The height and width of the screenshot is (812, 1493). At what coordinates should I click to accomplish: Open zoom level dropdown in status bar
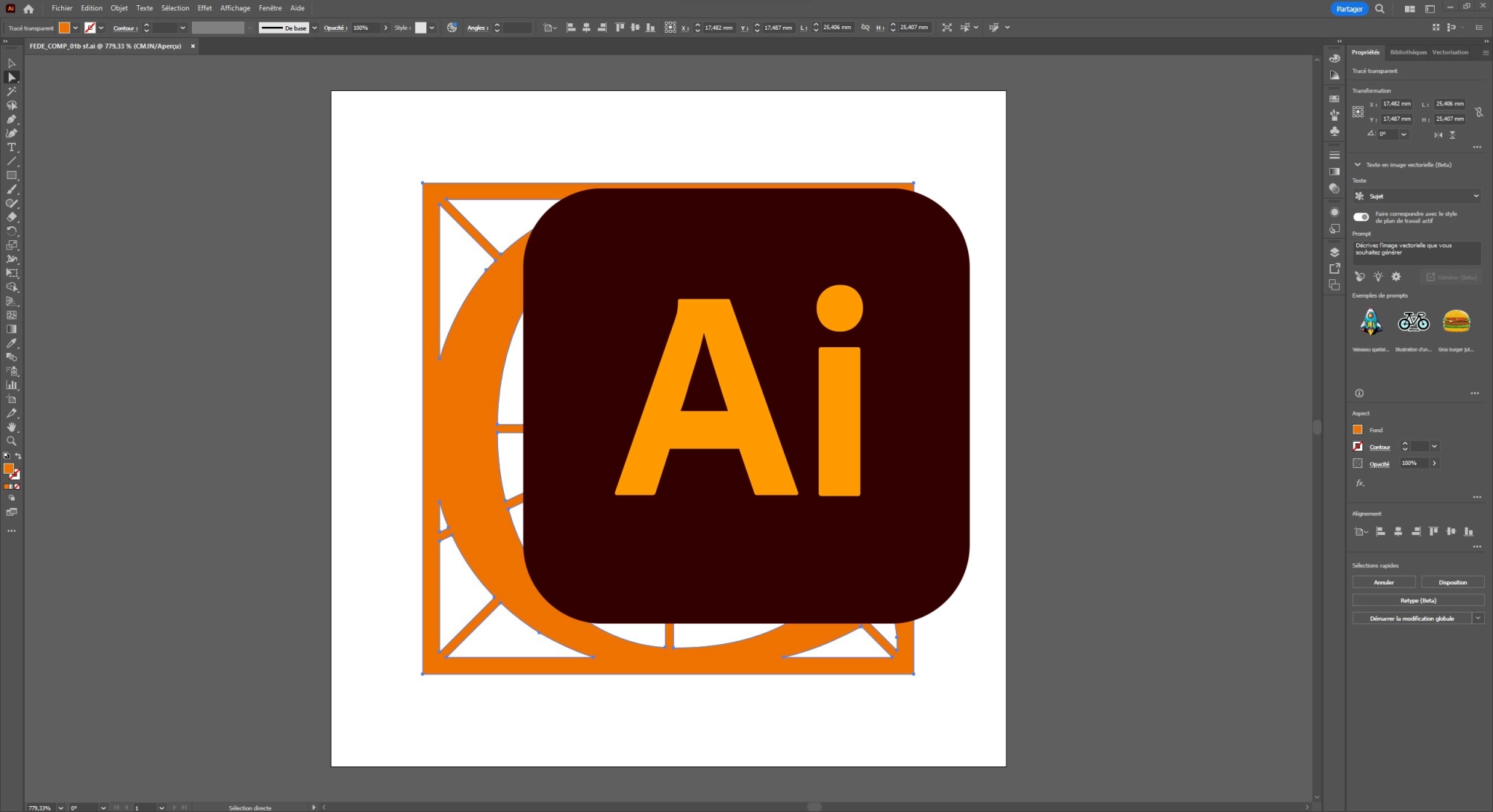coord(60,808)
